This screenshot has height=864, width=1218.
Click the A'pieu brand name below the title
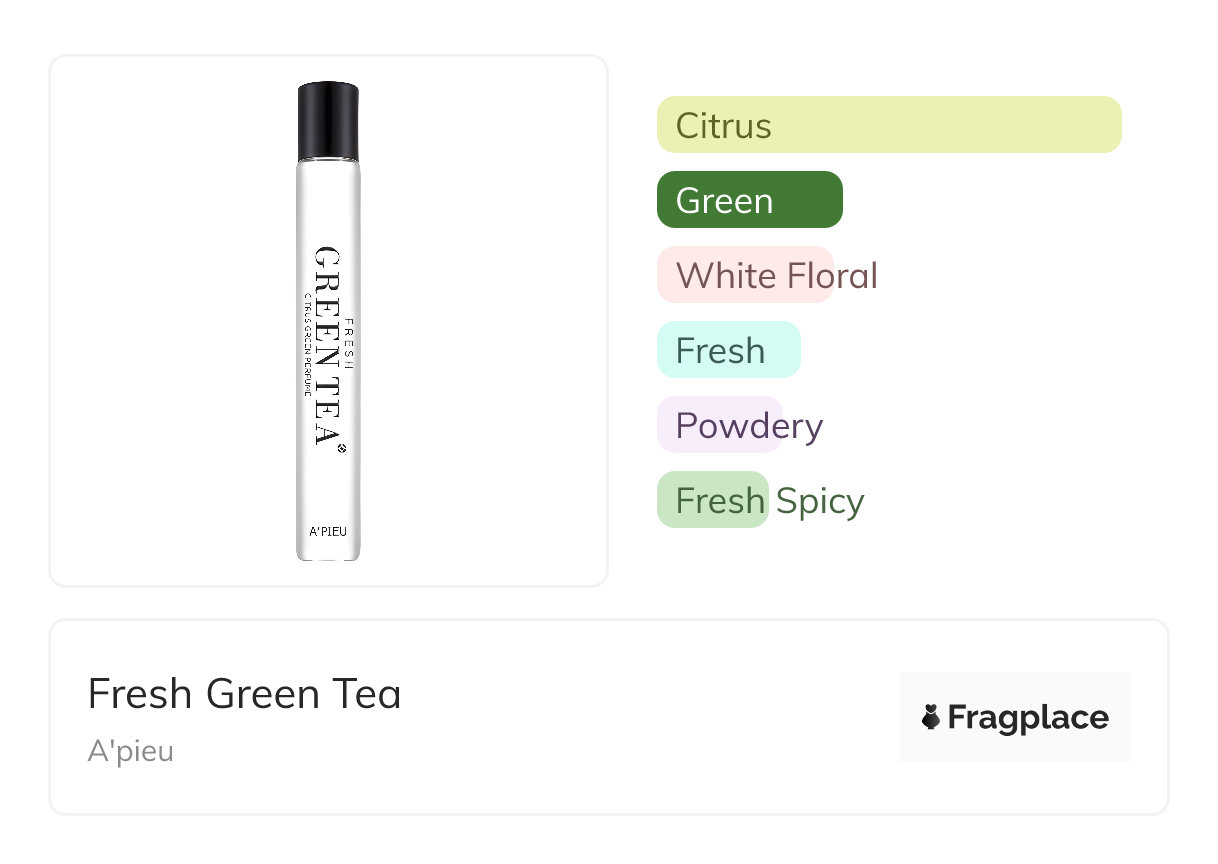(131, 751)
